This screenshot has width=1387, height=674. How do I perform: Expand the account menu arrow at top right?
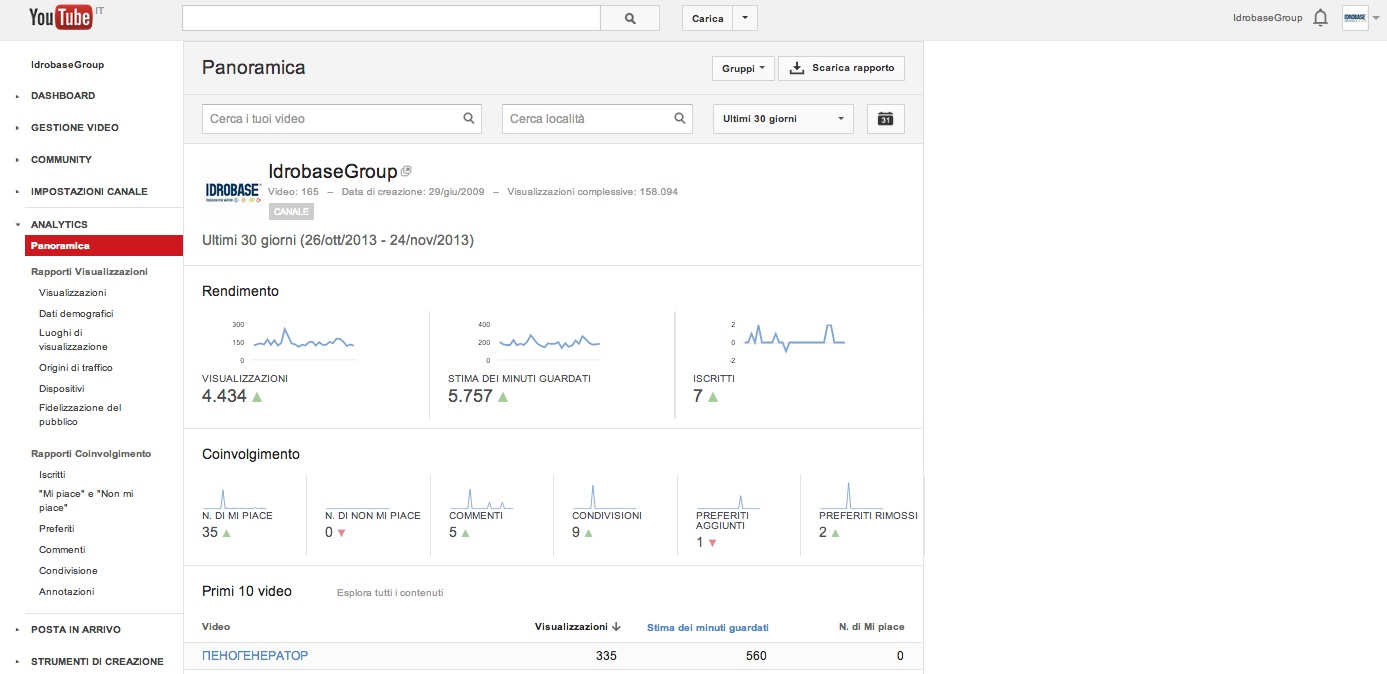[x=1377, y=18]
